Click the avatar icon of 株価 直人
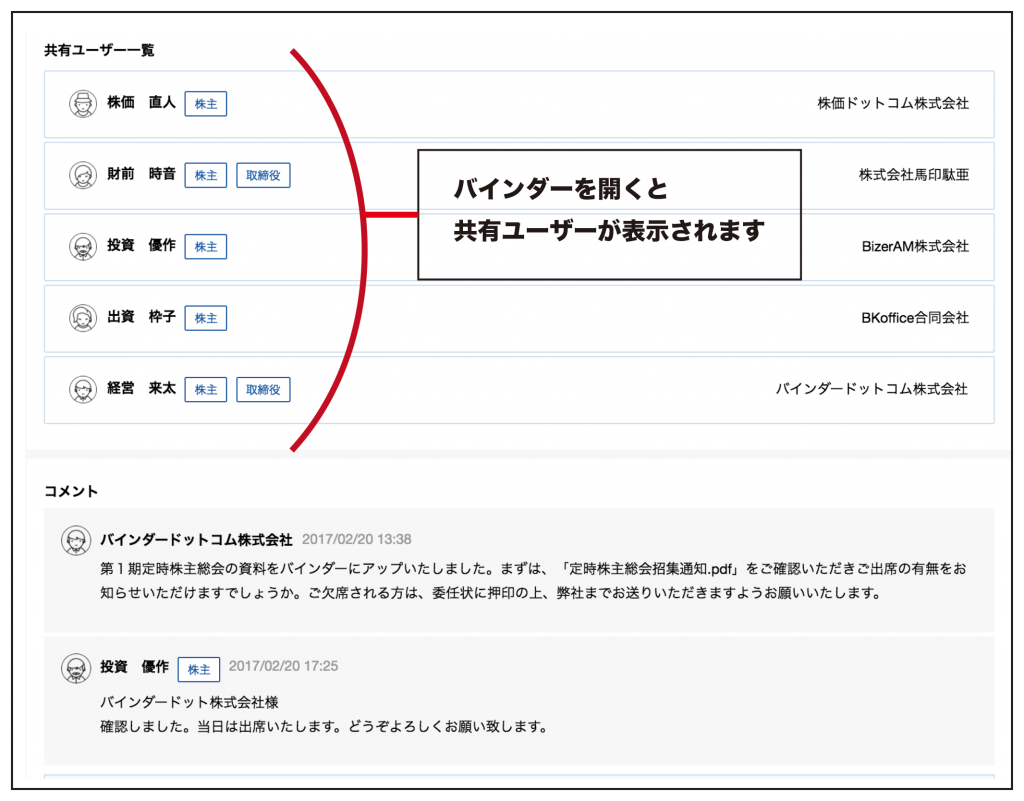This screenshot has height=801, width=1024. (83, 103)
